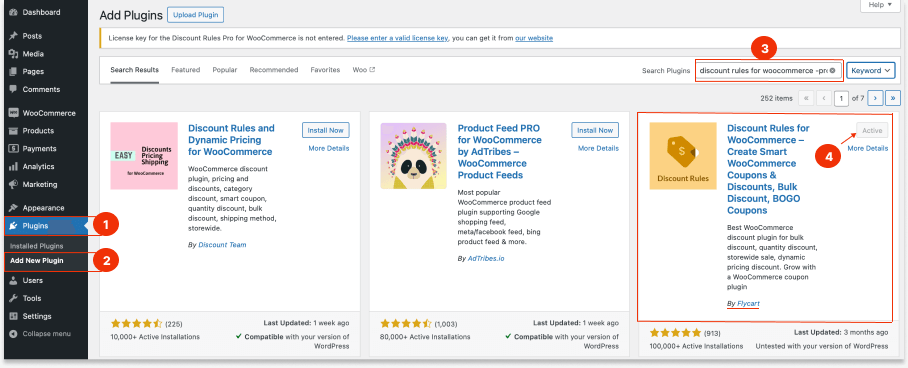
Task: Open the Settings menu item
Action: [x=46, y=316]
